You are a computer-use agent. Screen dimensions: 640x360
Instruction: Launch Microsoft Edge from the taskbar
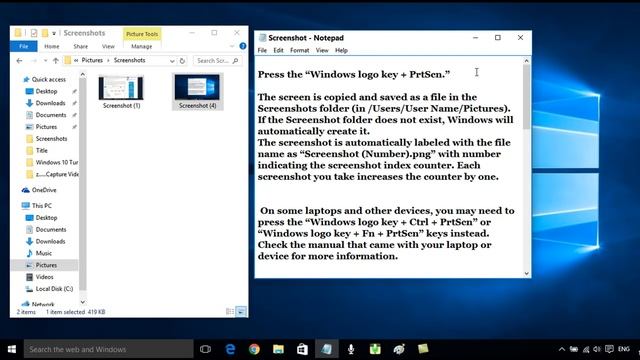click(x=230, y=349)
